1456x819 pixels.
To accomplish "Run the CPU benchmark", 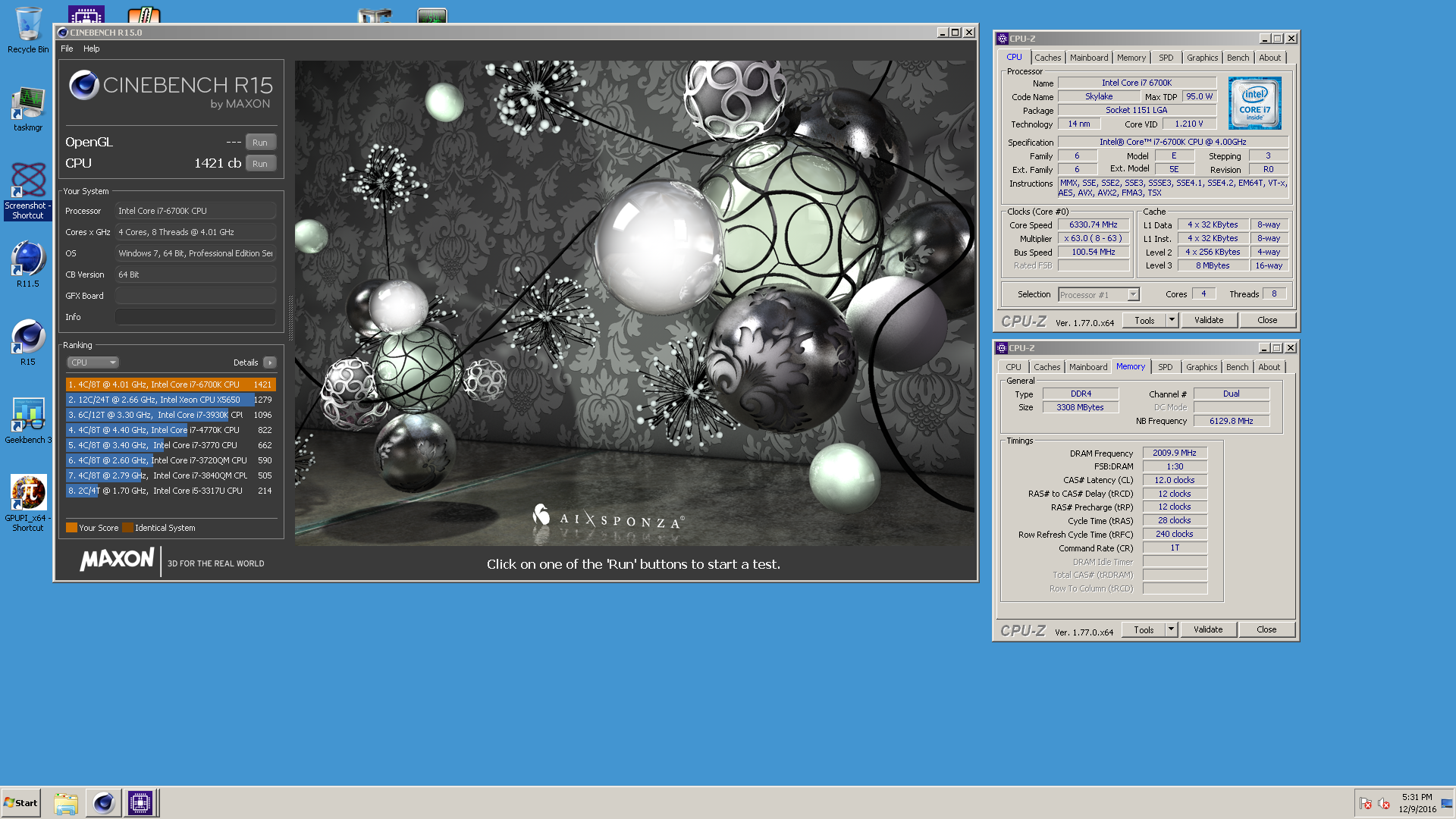I will coord(260,164).
